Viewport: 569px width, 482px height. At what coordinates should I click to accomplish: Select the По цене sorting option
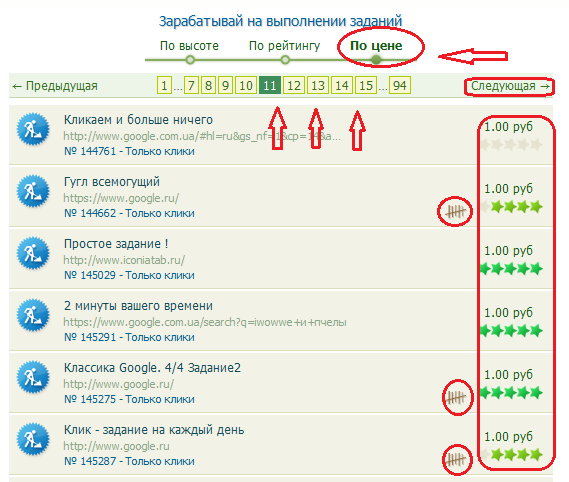click(376, 46)
